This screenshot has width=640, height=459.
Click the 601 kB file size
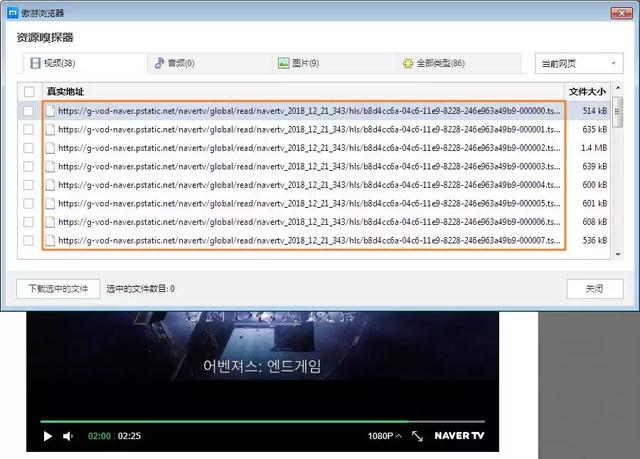click(595, 204)
